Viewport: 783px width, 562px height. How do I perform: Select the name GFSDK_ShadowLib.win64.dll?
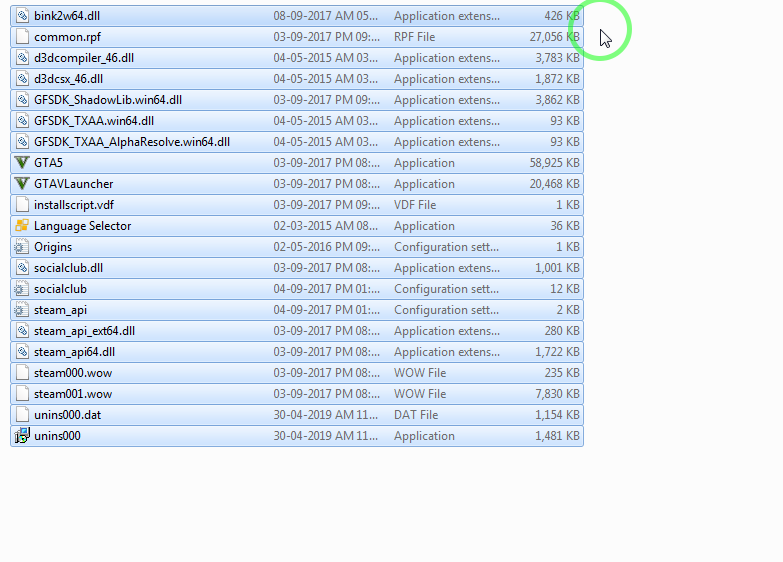coord(108,100)
